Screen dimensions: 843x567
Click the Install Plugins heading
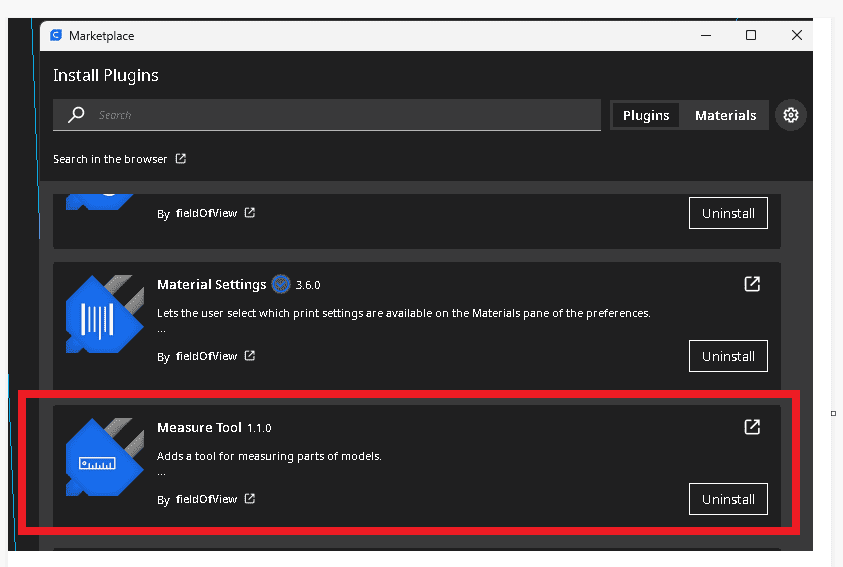106,75
